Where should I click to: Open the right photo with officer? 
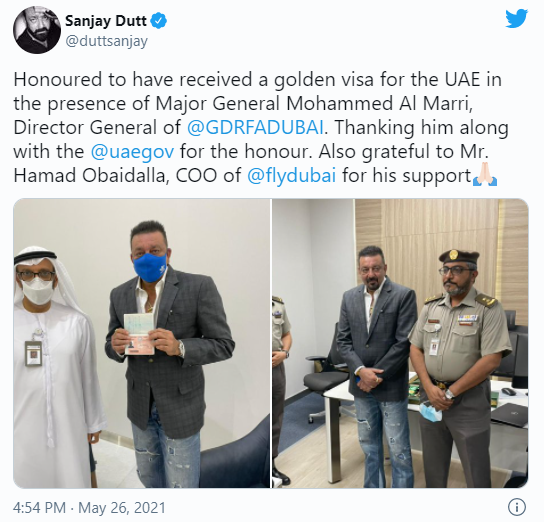pos(400,343)
